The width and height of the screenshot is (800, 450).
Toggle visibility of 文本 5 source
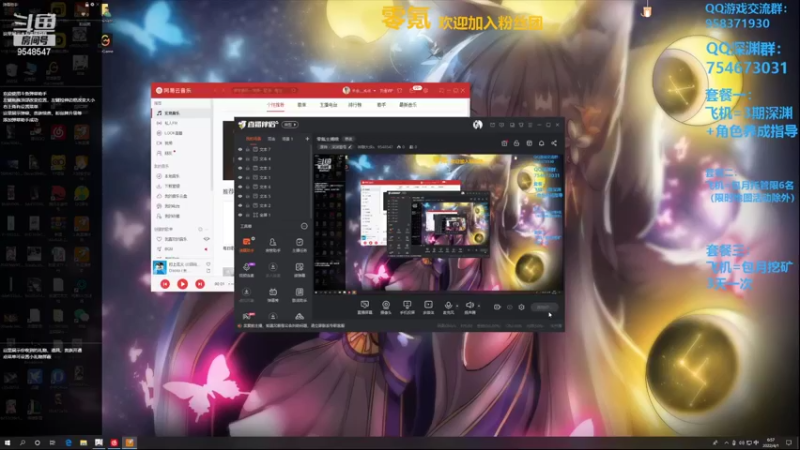coord(240,196)
